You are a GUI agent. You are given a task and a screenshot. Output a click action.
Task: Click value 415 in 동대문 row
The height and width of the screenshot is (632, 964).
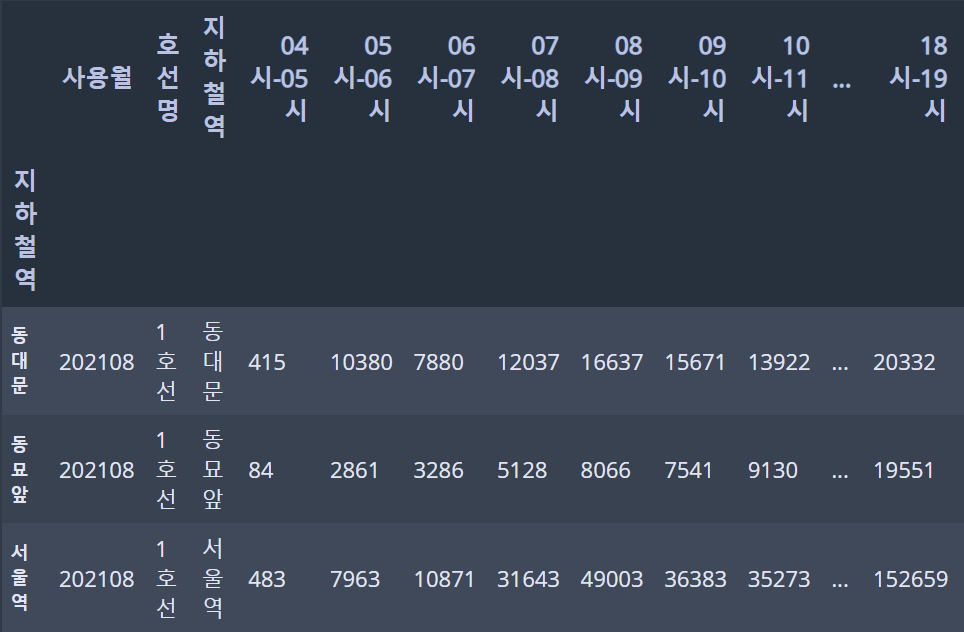(267, 362)
